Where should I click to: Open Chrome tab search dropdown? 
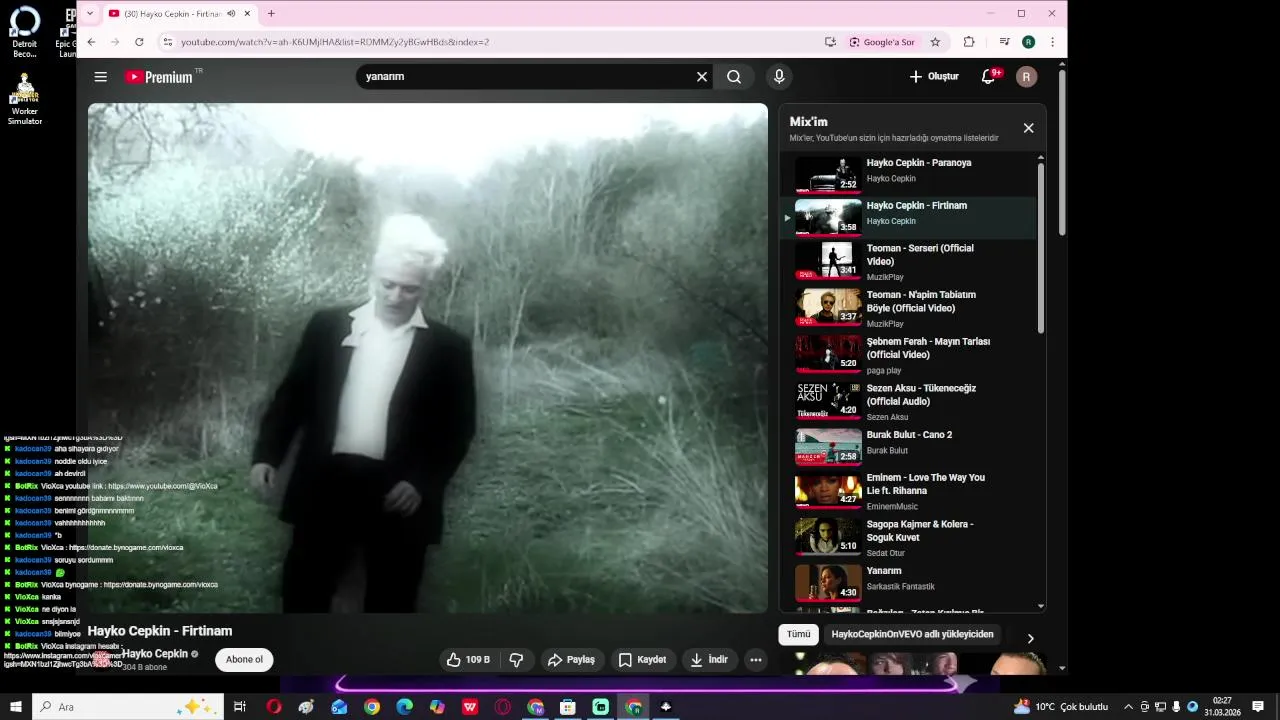pyautogui.click(x=90, y=14)
